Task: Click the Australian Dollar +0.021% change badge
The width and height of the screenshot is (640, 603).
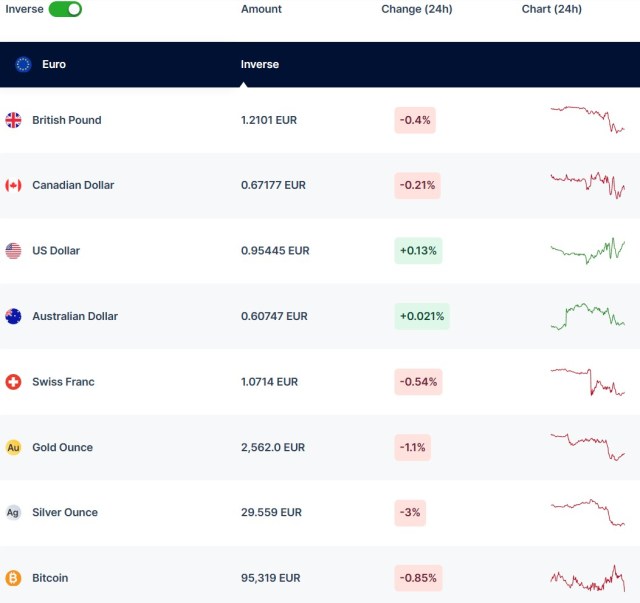Action: [422, 316]
